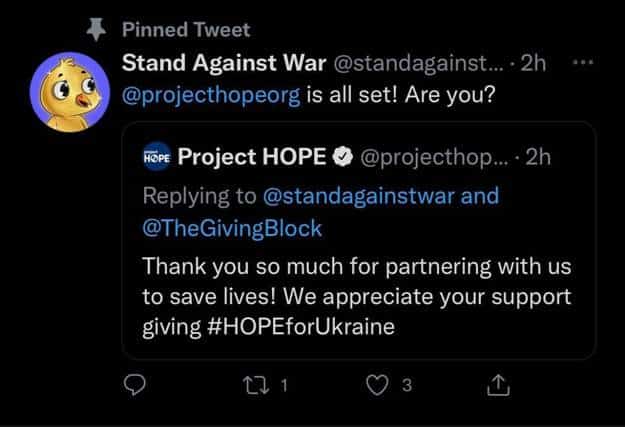Click the verified badge beside Project HOPE

(341, 156)
